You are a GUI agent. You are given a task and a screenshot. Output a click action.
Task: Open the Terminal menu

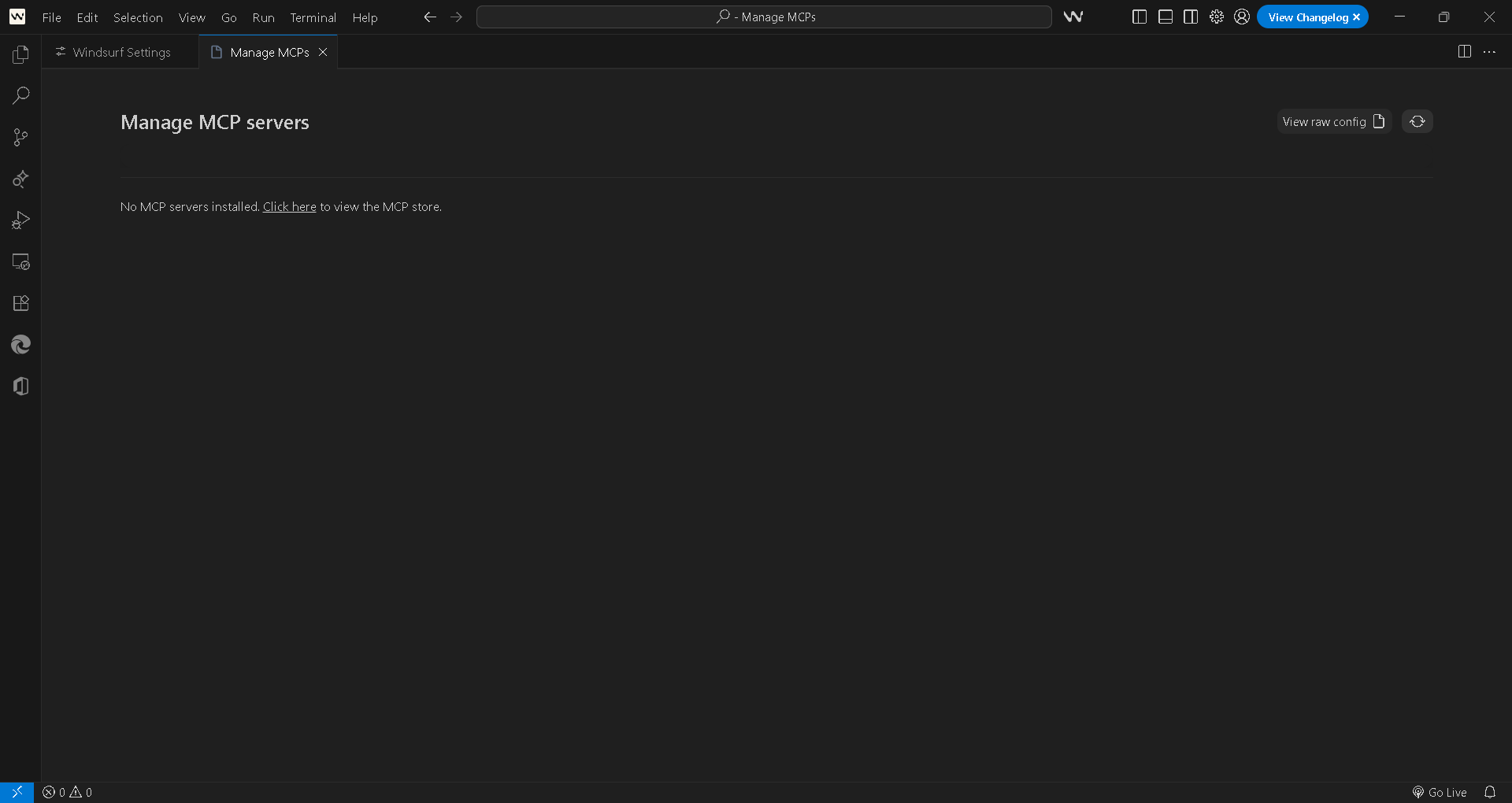tap(313, 17)
